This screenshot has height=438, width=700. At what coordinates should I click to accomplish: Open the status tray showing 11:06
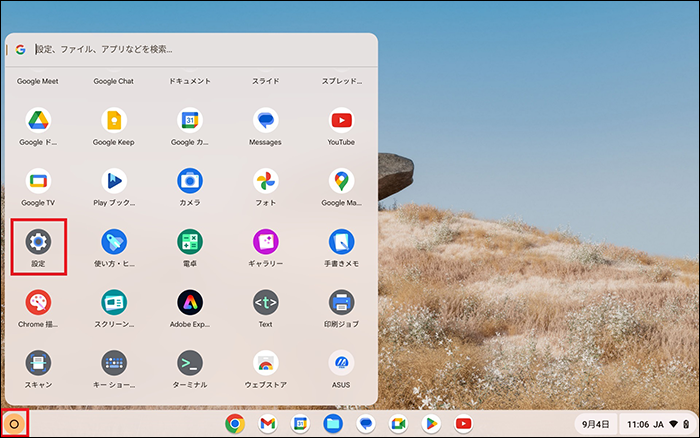[657, 424]
